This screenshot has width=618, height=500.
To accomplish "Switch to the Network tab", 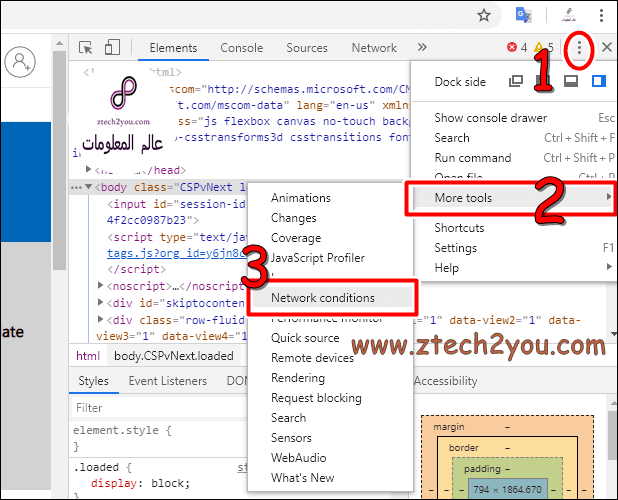I will pos(374,48).
